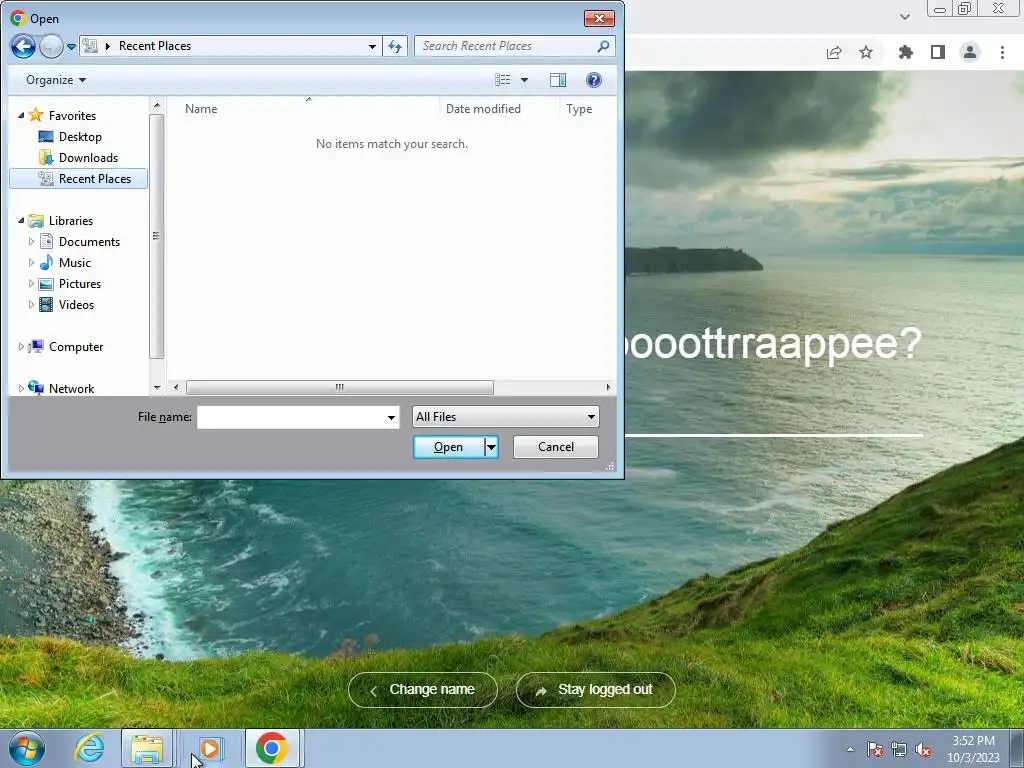Image resolution: width=1024 pixels, height=768 pixels.
Task: Open the Windows Start menu
Action: [x=27, y=748]
